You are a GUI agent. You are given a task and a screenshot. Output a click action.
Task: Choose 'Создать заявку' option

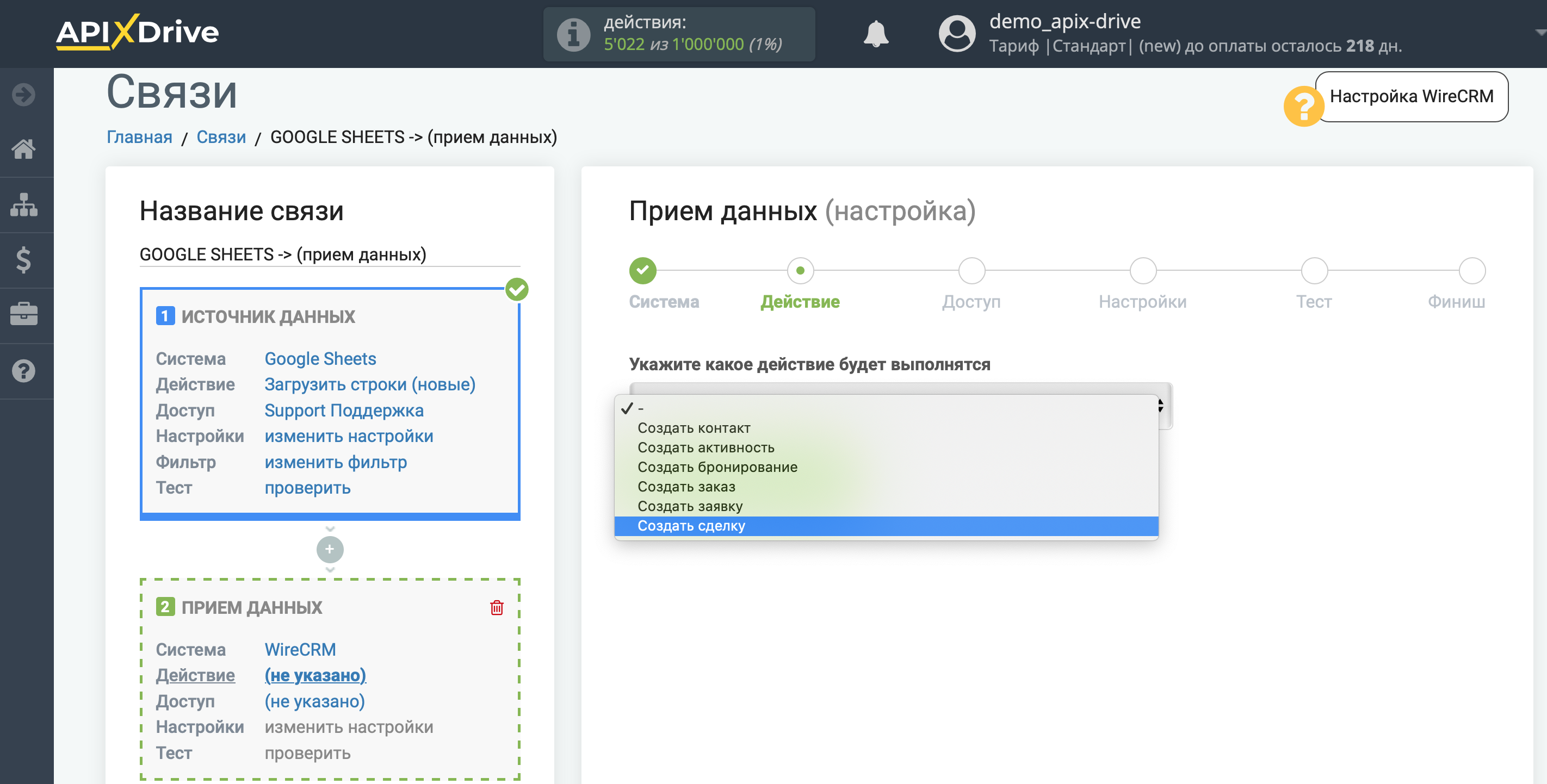point(887,506)
